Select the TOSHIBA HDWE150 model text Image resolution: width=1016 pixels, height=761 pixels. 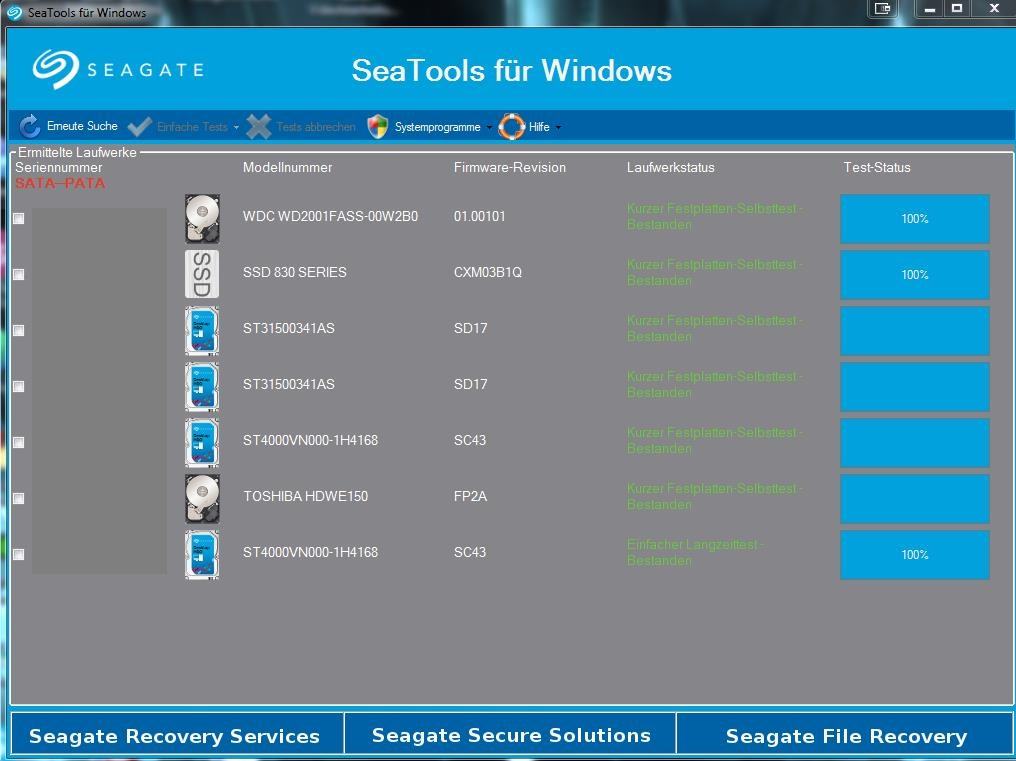point(305,497)
